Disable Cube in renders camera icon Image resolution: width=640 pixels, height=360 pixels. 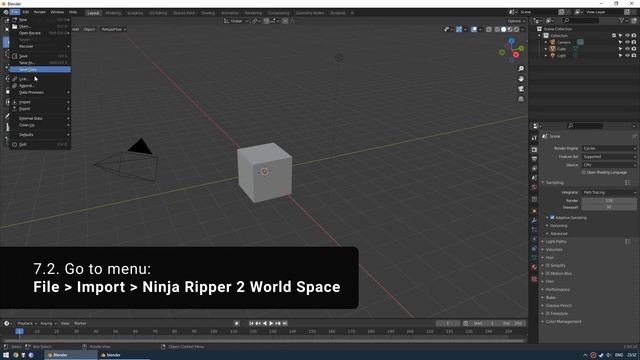pyautogui.click(x=634, y=49)
